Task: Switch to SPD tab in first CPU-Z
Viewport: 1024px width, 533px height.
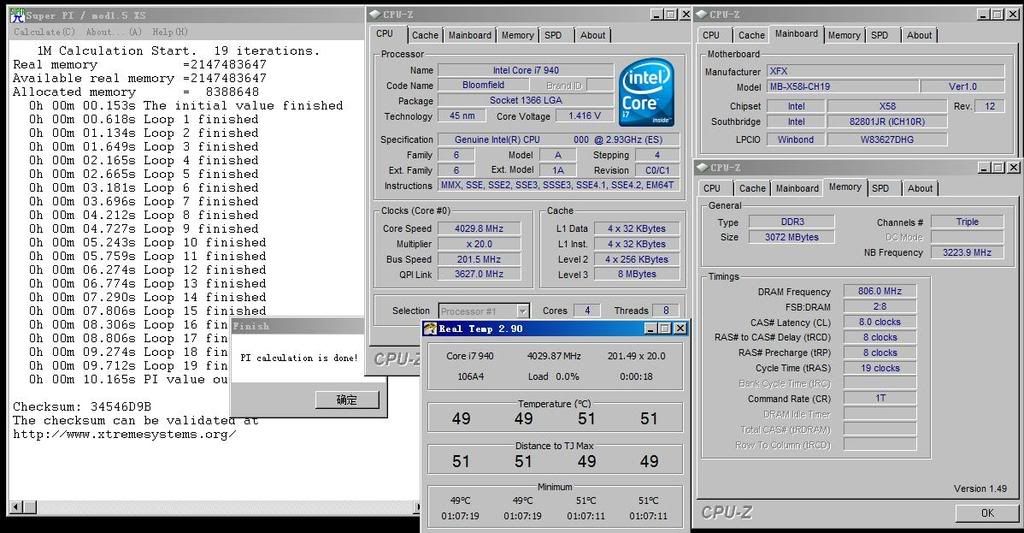Action: [553, 35]
